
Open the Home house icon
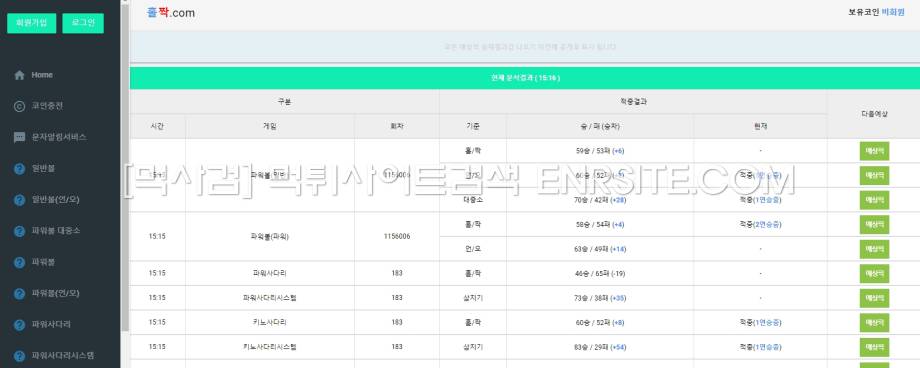[x=19, y=75]
